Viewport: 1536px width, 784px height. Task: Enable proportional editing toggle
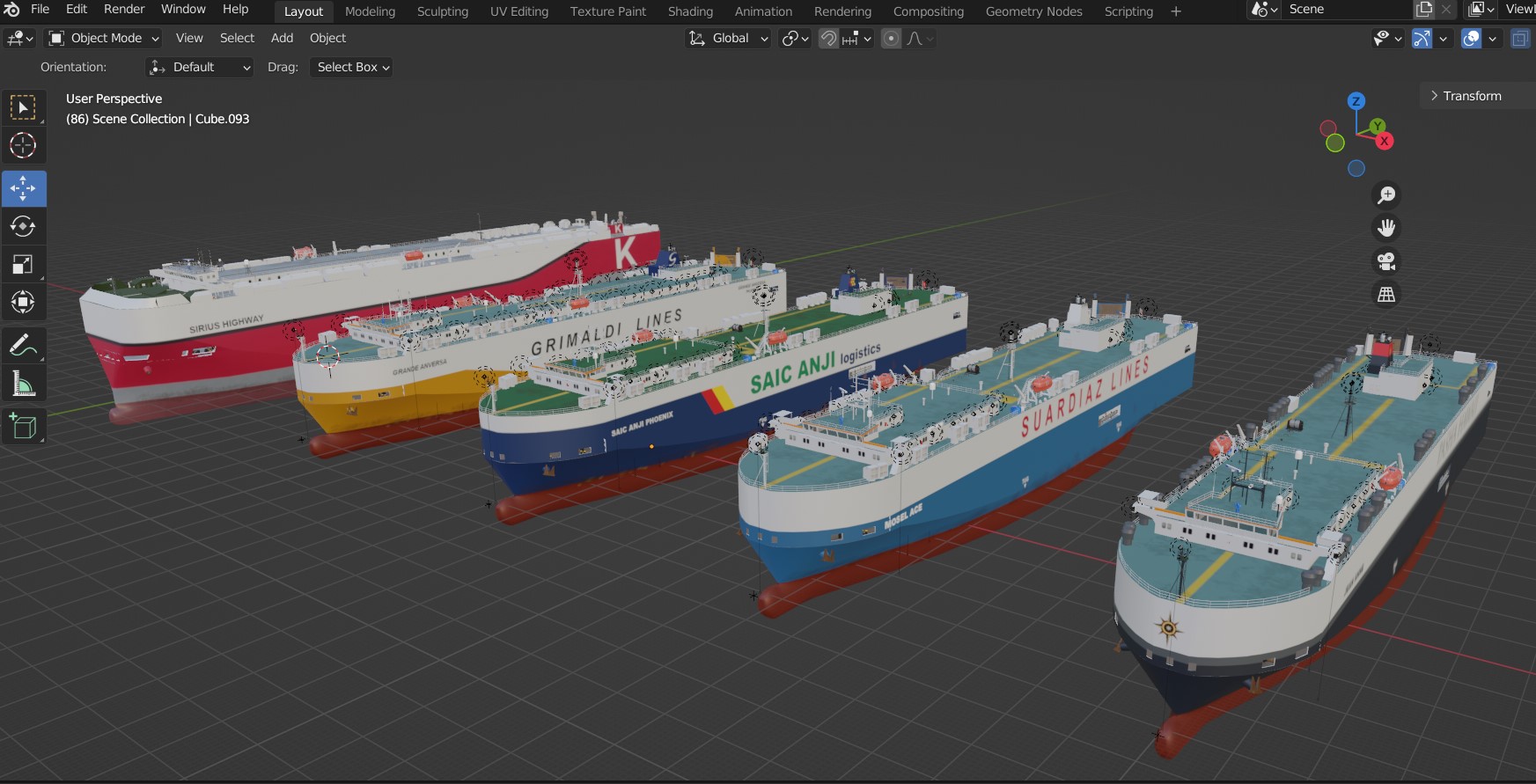click(x=891, y=39)
